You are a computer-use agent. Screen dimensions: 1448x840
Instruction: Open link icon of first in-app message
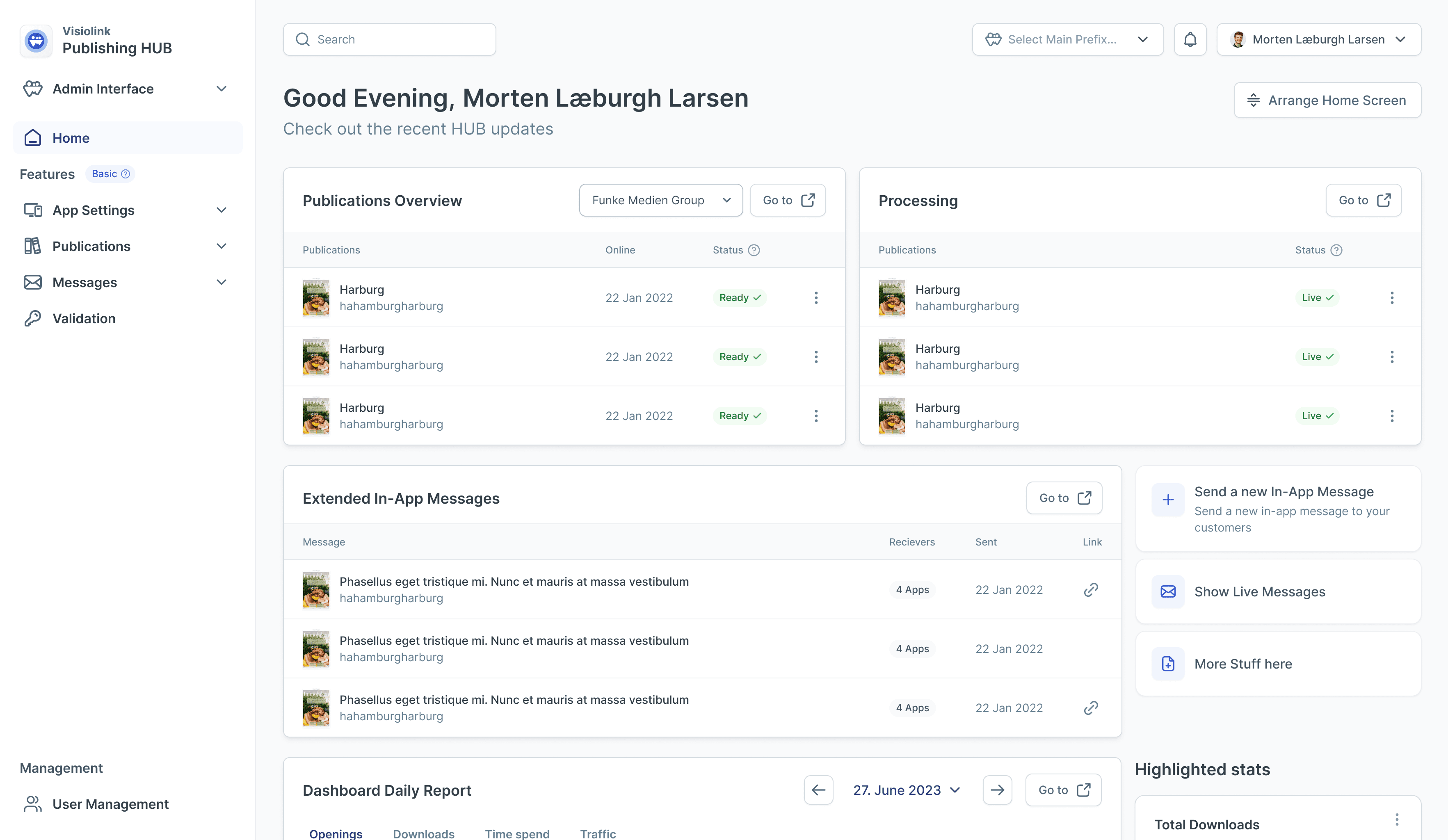tap(1091, 589)
